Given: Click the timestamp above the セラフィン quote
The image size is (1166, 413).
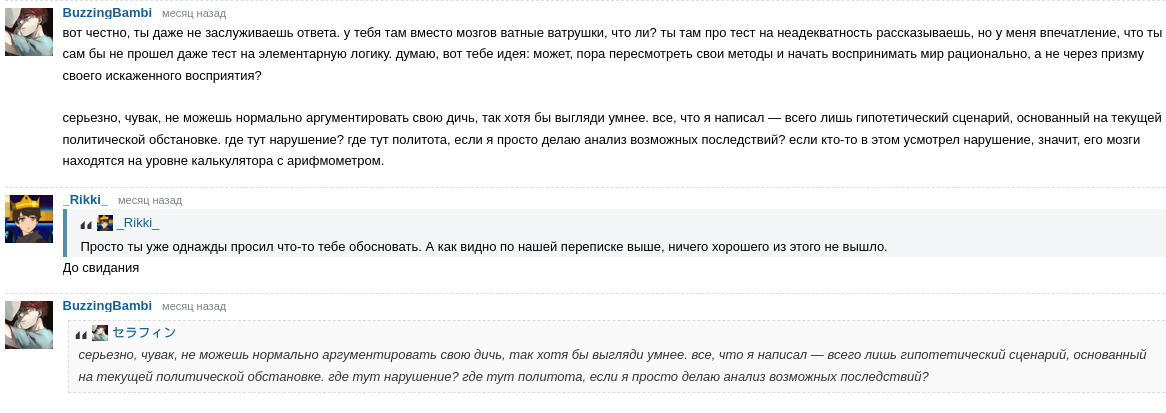Looking at the screenshot, I should 194,306.
